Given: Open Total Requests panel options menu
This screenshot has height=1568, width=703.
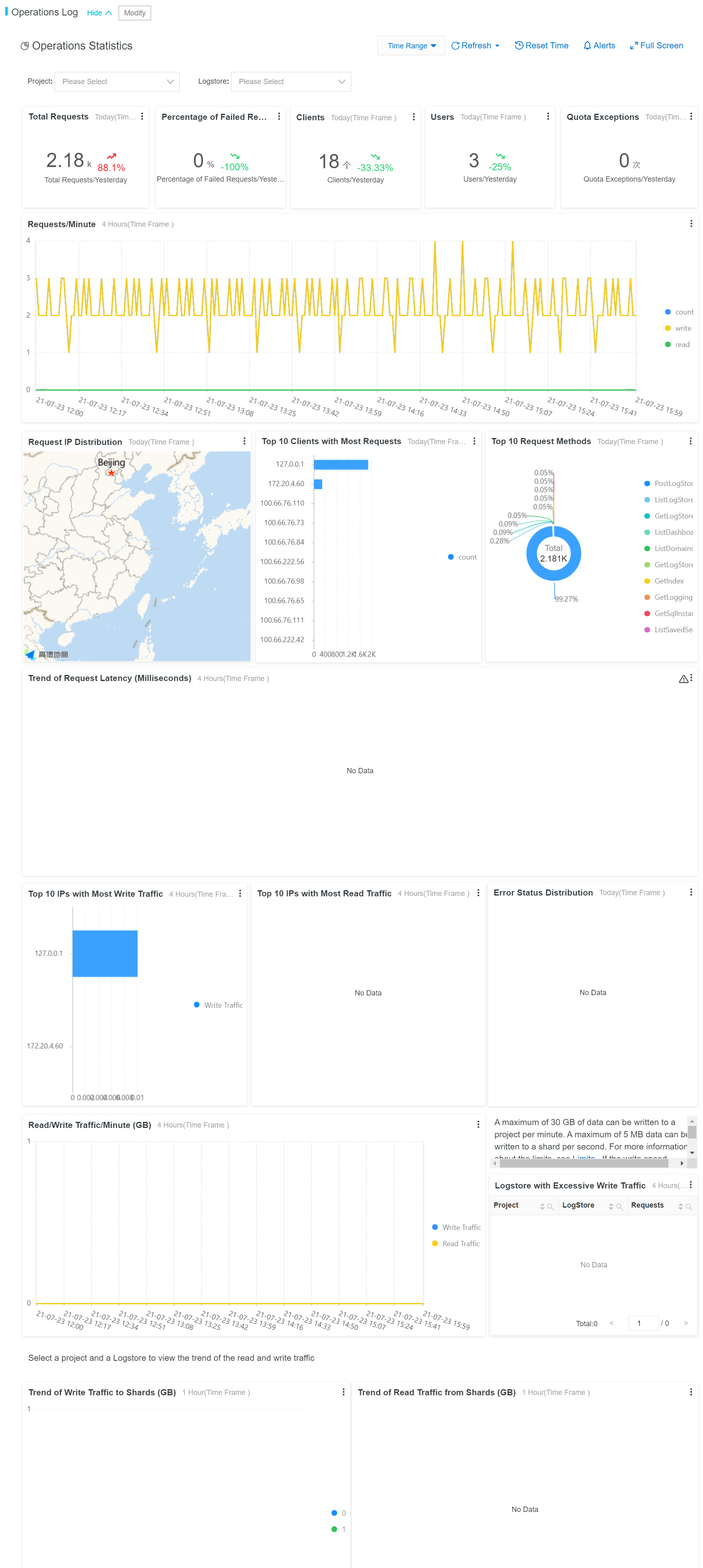Looking at the screenshot, I should click(142, 116).
